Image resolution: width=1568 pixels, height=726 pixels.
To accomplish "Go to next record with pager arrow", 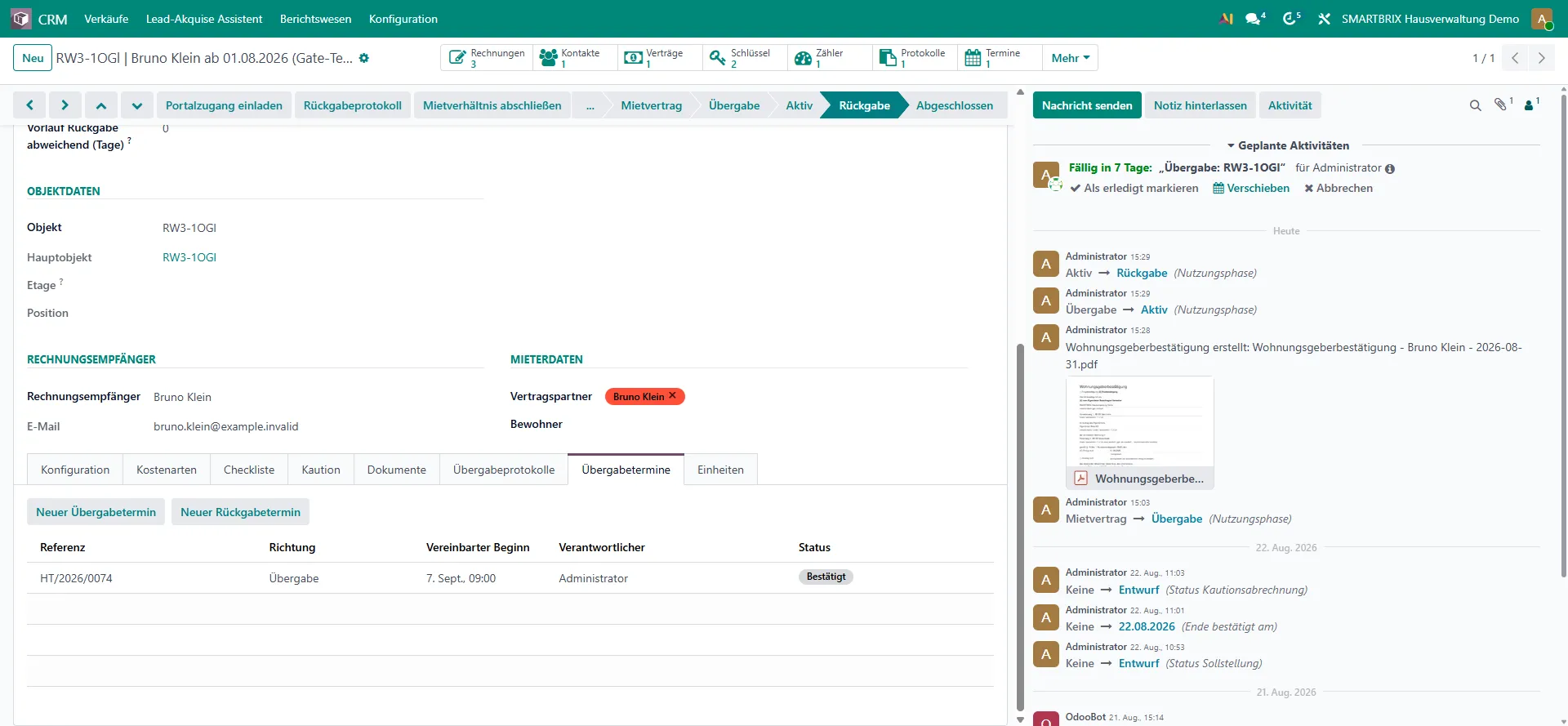I will coord(1541,58).
